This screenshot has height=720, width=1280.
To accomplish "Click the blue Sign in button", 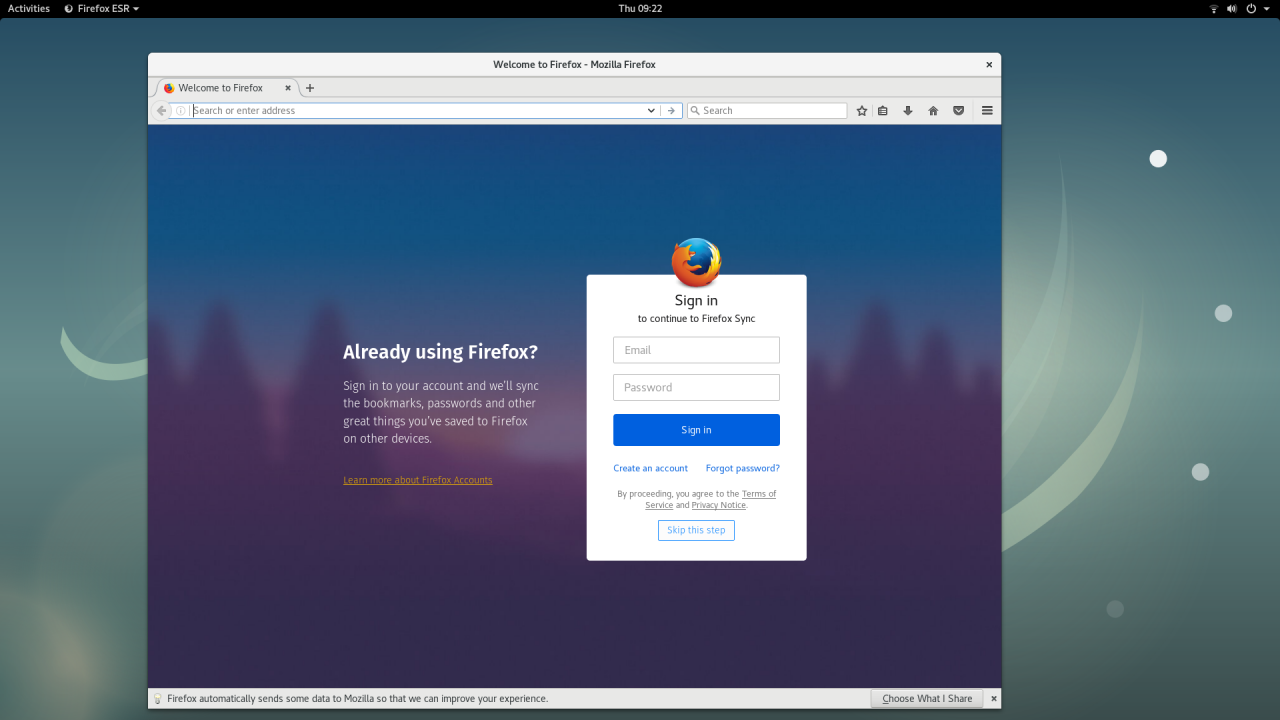I will [x=696, y=430].
